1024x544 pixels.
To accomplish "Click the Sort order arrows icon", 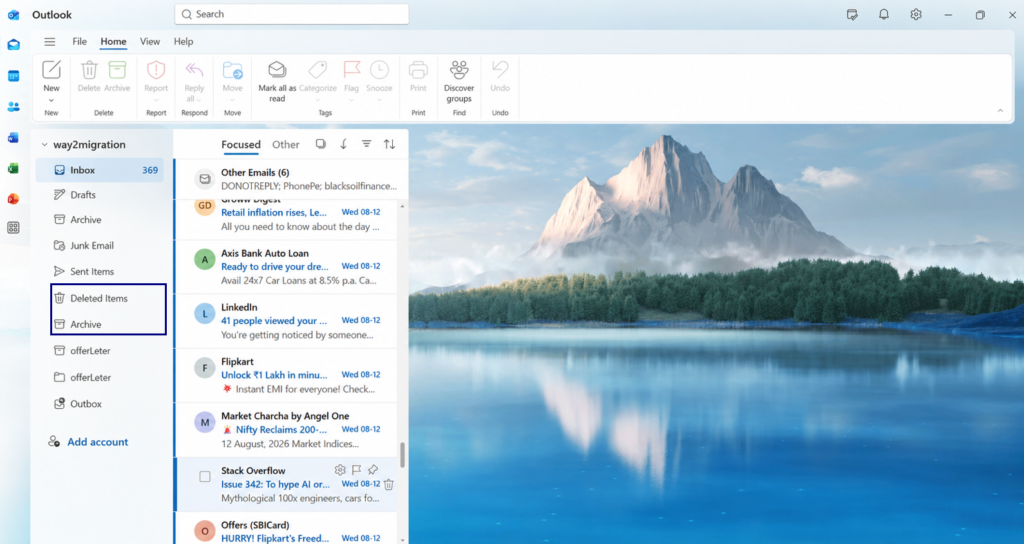I will (389, 144).
